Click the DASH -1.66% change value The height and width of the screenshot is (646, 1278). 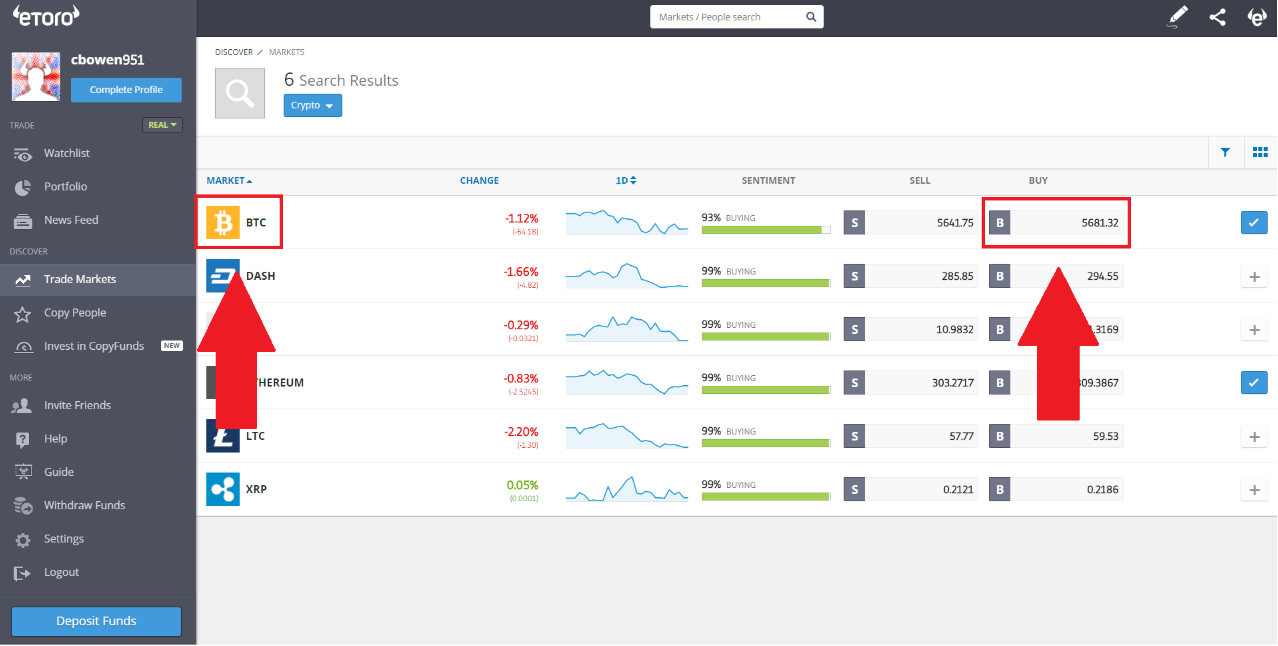point(522,272)
